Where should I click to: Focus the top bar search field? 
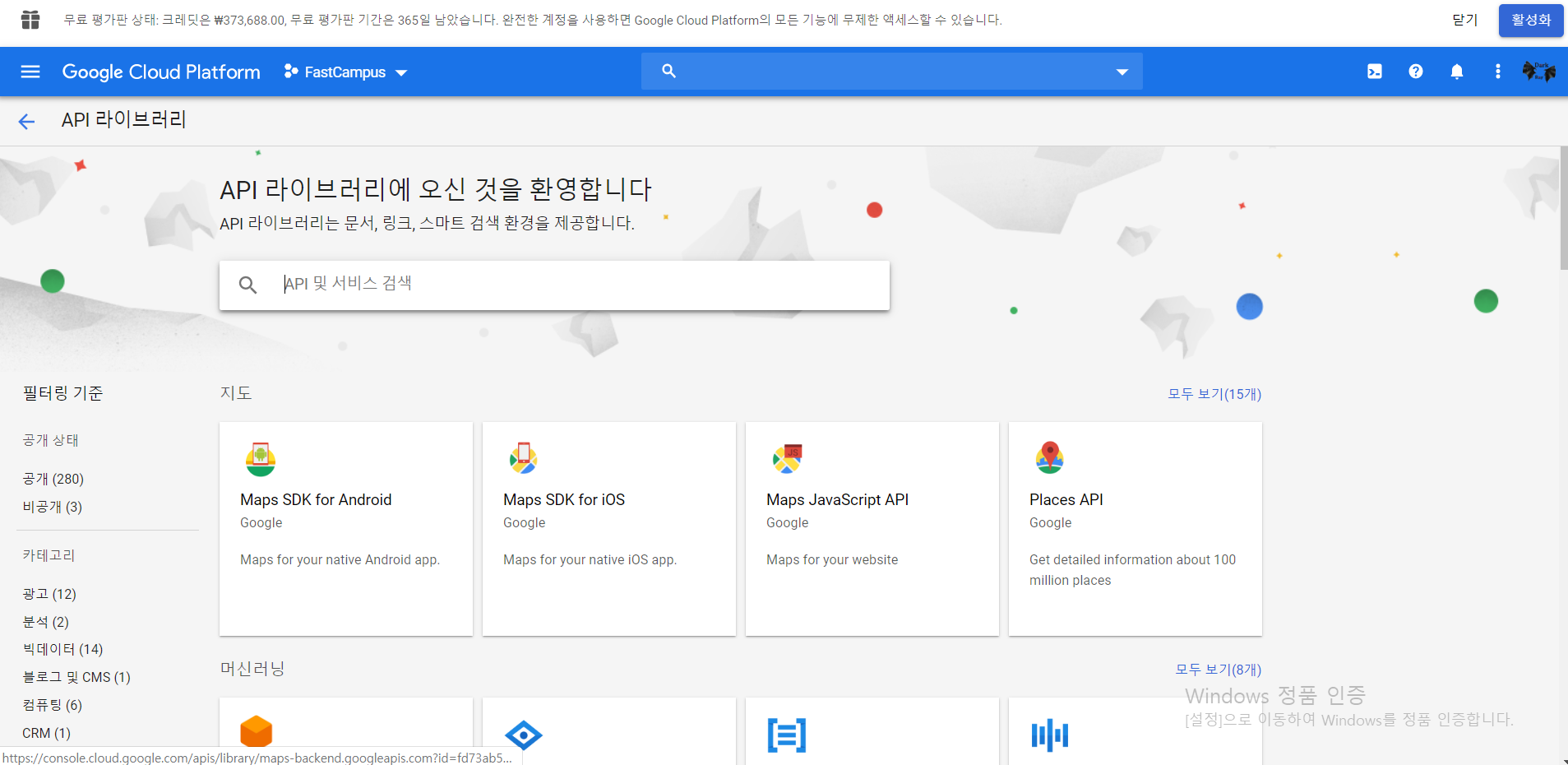[892, 72]
